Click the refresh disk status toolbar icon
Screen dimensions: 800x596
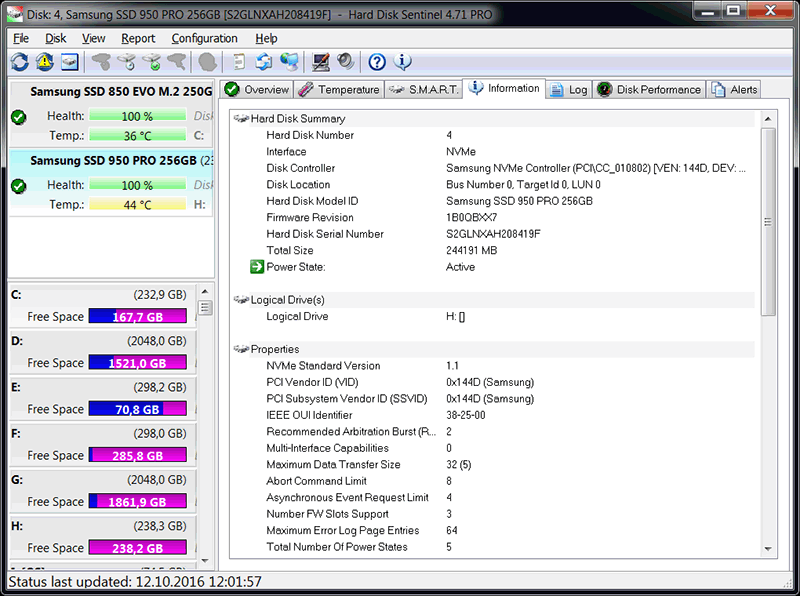20,62
